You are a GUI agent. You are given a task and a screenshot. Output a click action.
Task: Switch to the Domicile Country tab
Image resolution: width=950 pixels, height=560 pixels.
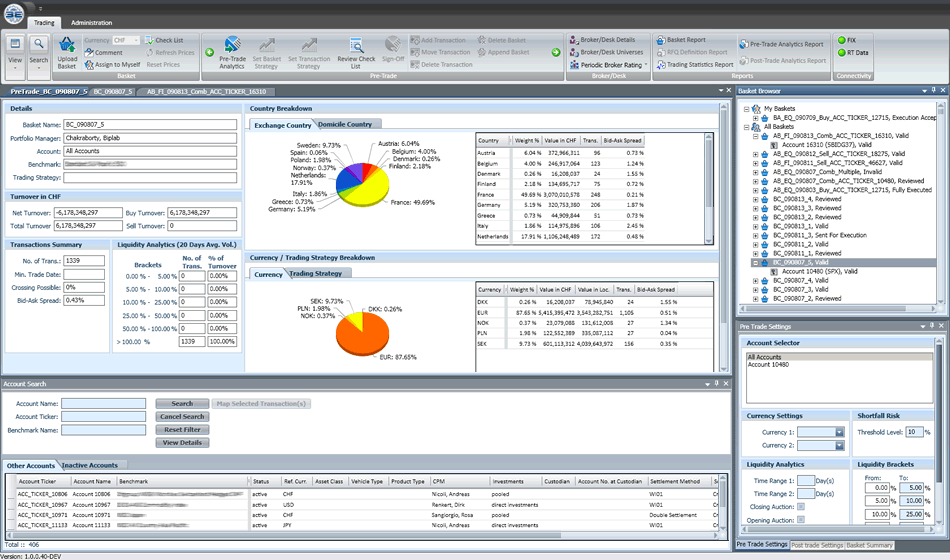[x=345, y=125]
